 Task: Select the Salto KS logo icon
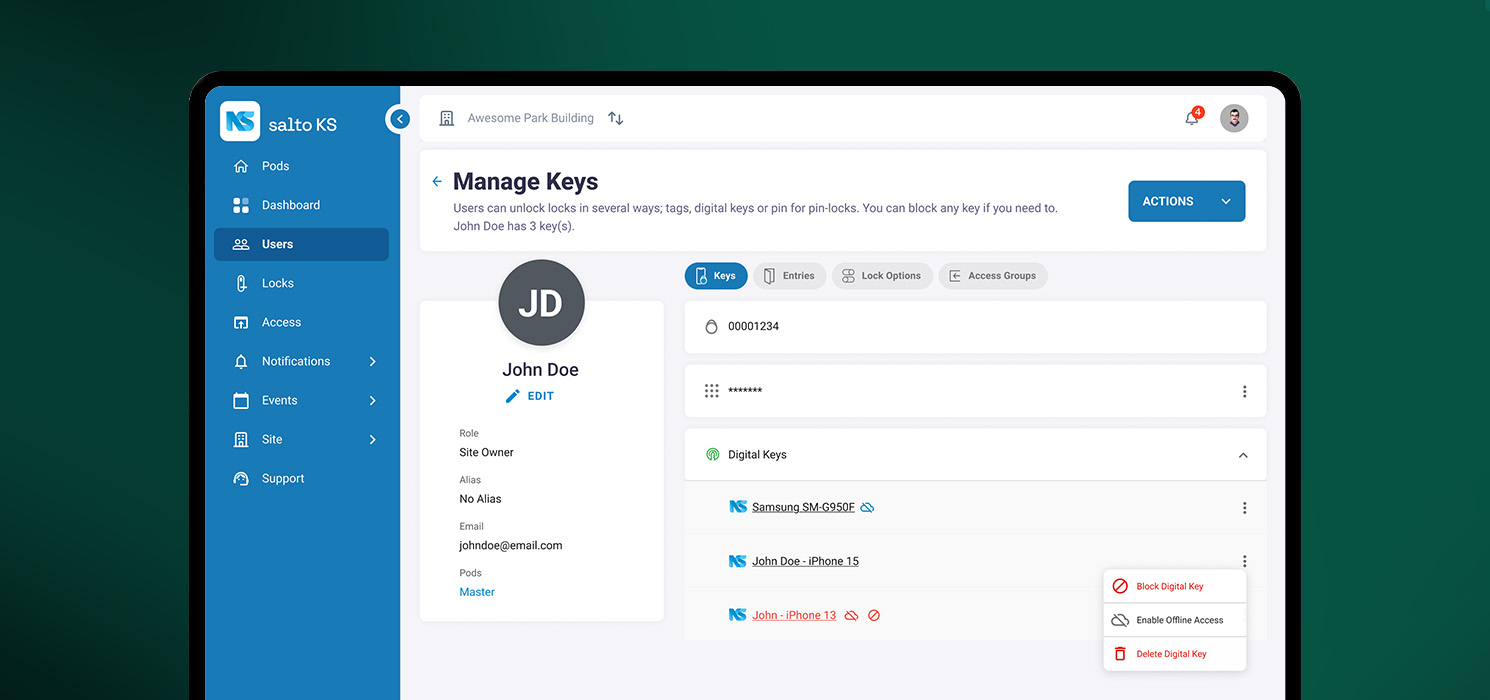(239, 121)
